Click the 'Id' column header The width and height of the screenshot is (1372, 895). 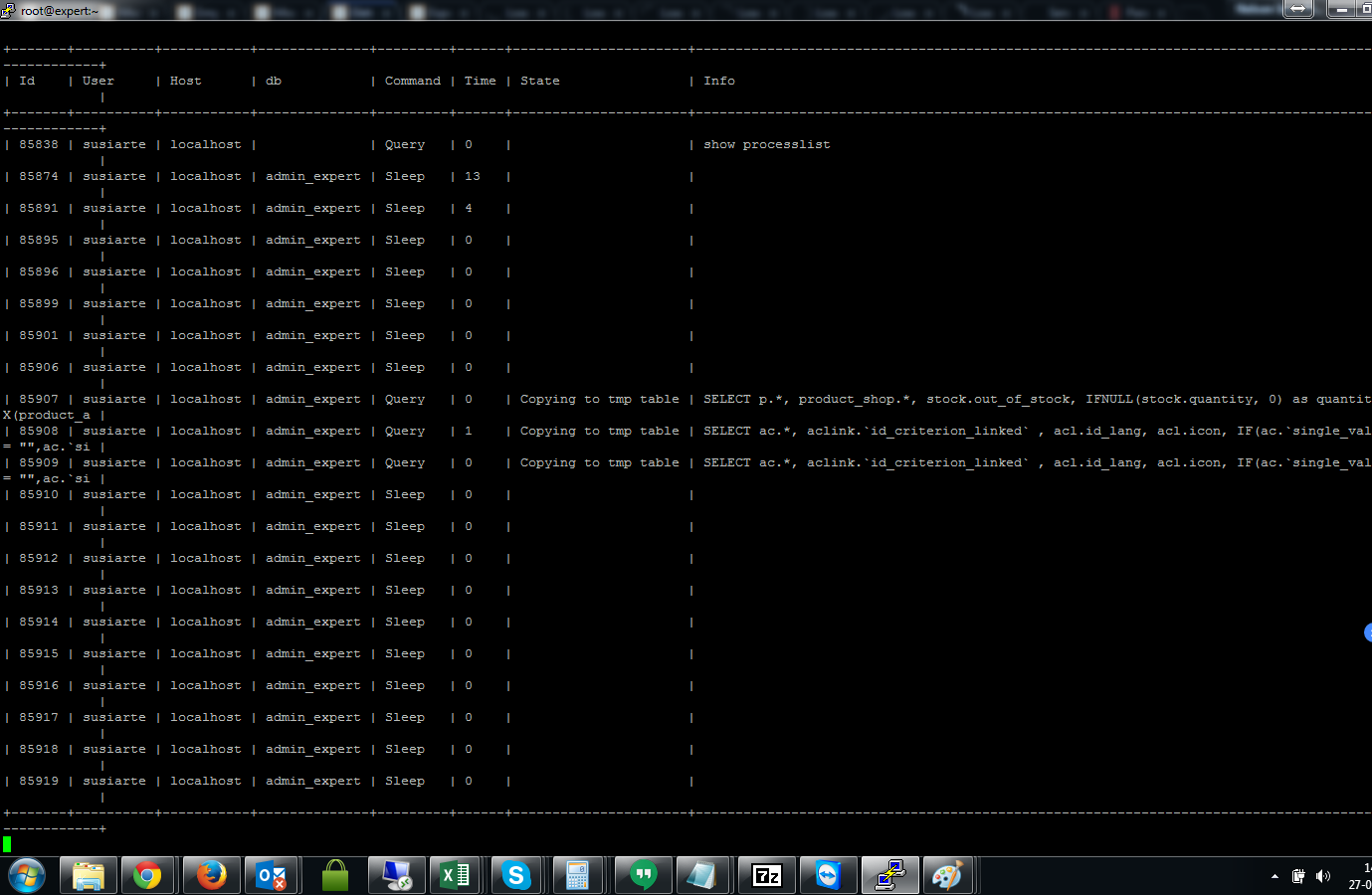point(27,82)
